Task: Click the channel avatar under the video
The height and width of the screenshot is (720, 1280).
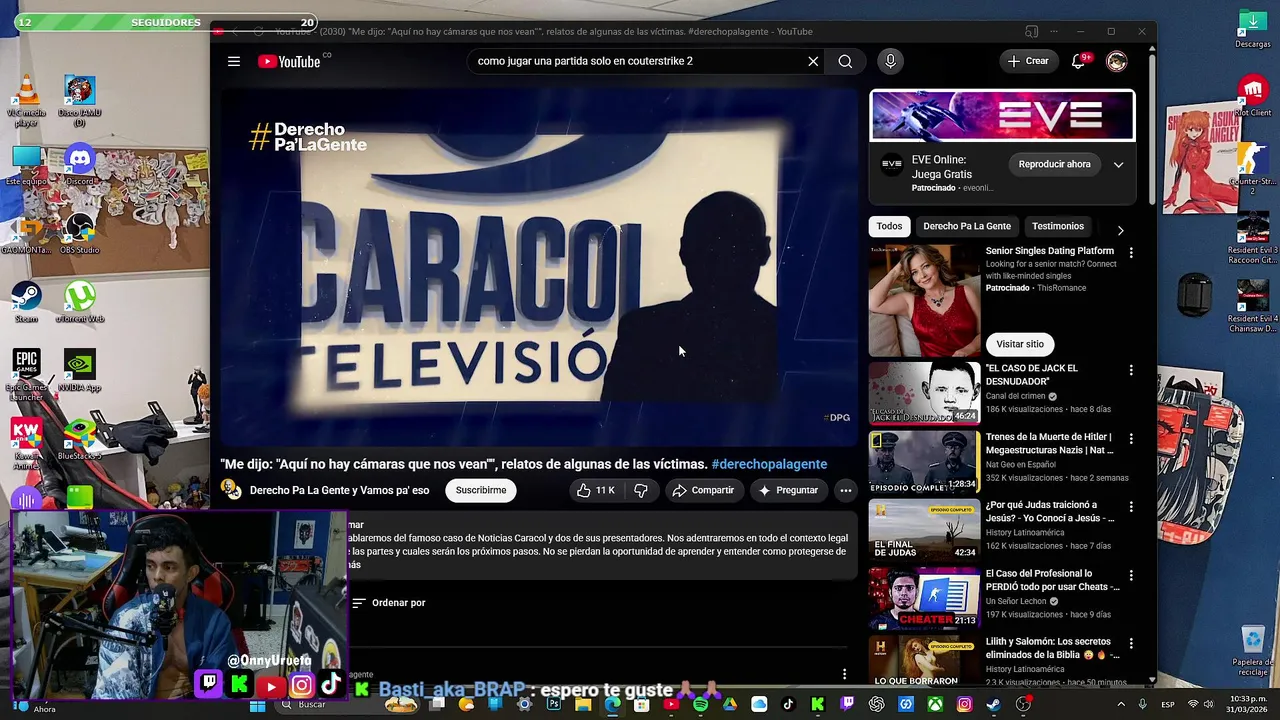Action: coord(231,490)
